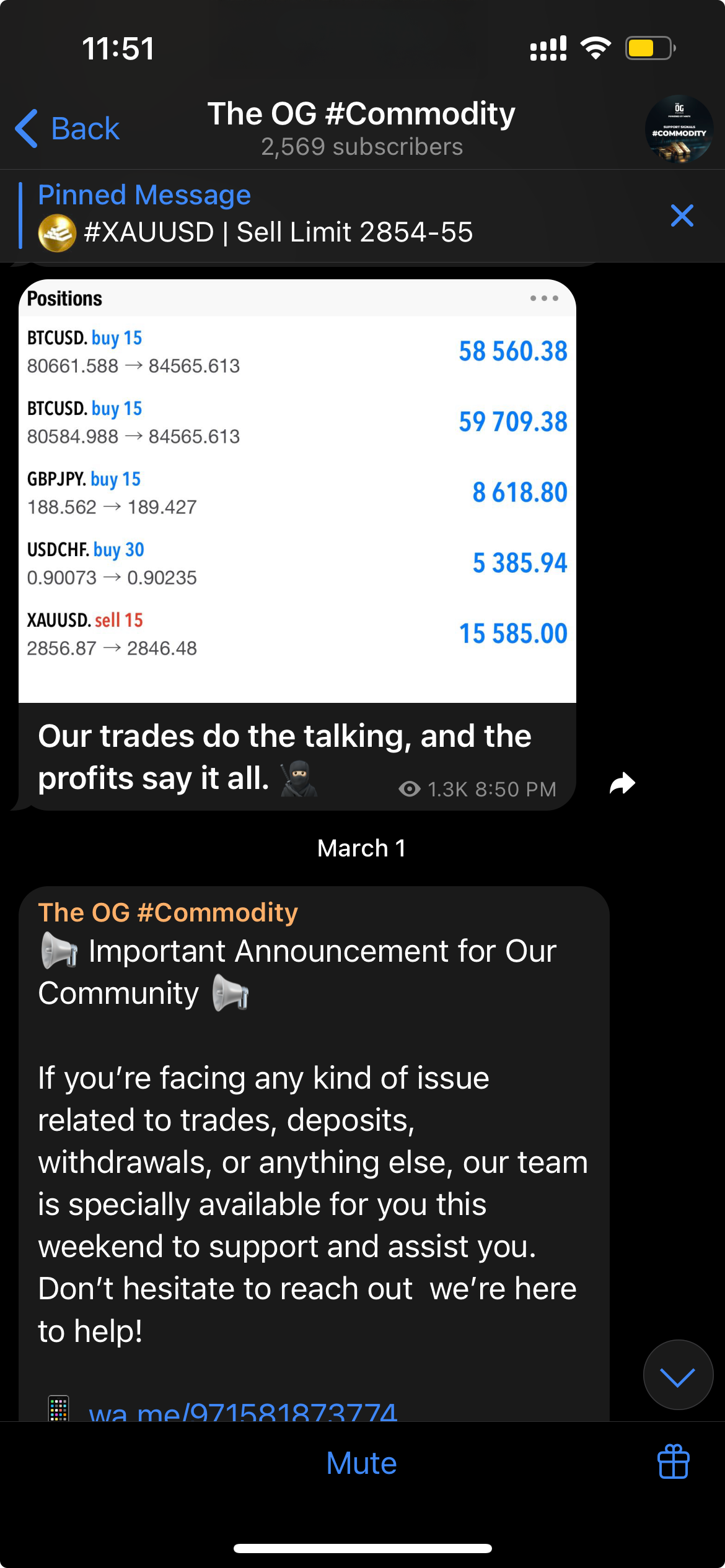Tap the home indicator bar
The image size is (725, 1568).
coord(362,1548)
